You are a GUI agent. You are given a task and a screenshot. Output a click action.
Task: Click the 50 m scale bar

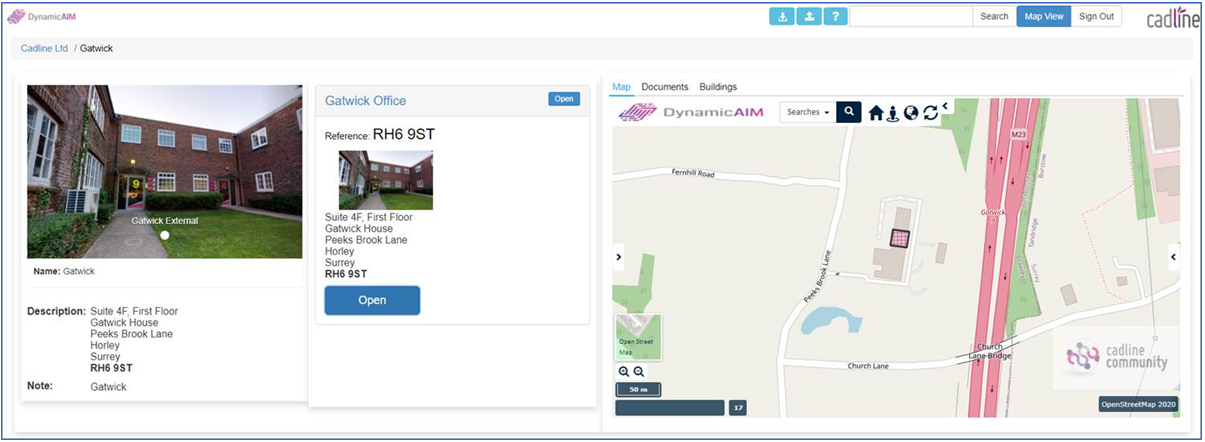coord(638,389)
